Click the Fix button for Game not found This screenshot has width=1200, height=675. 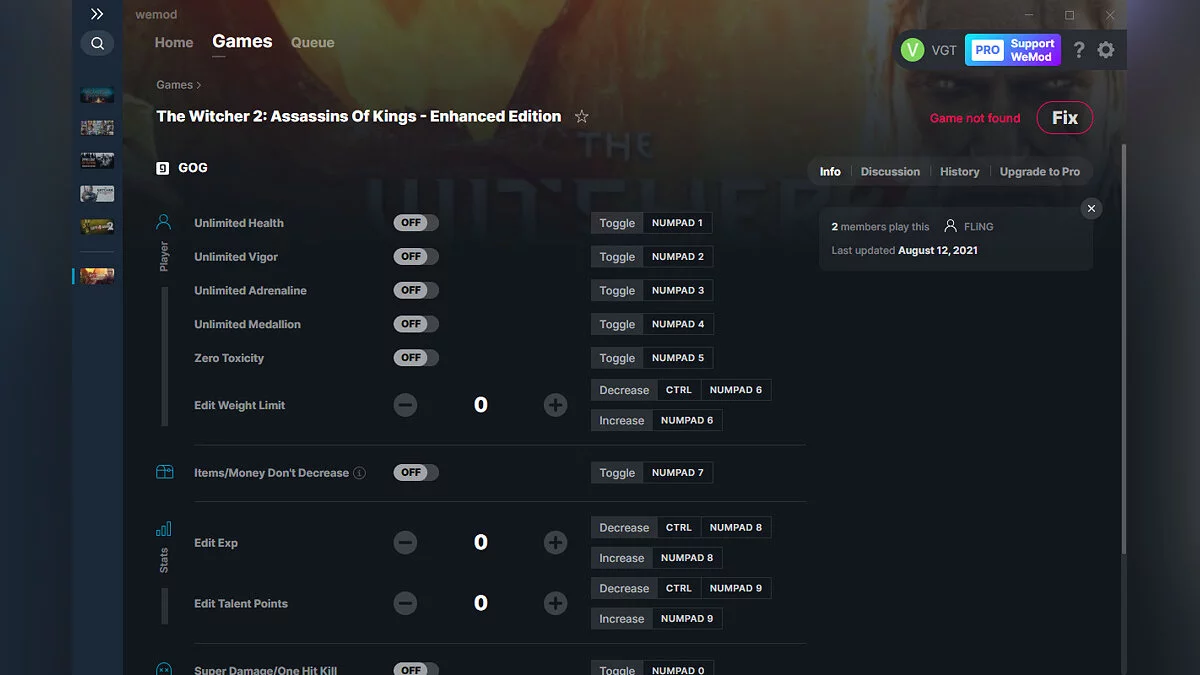point(1064,117)
